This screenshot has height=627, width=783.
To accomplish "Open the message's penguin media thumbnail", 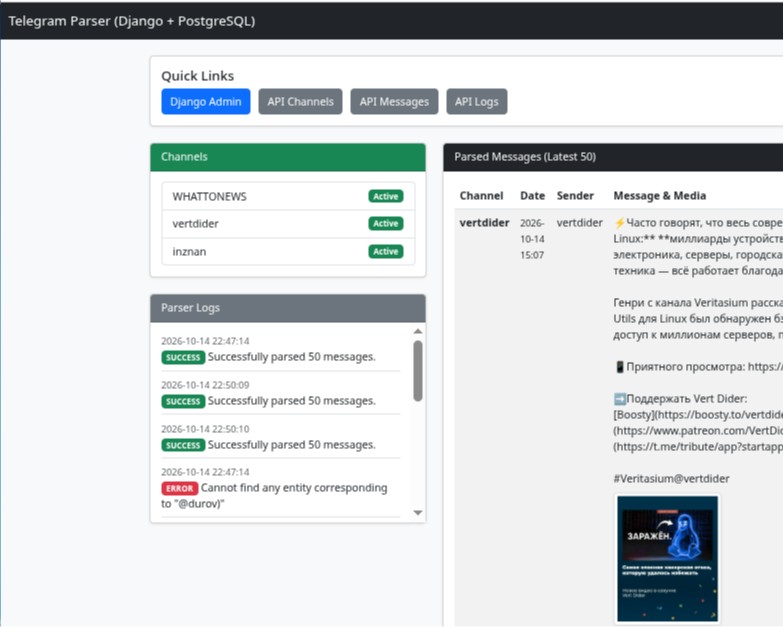I will pos(668,559).
